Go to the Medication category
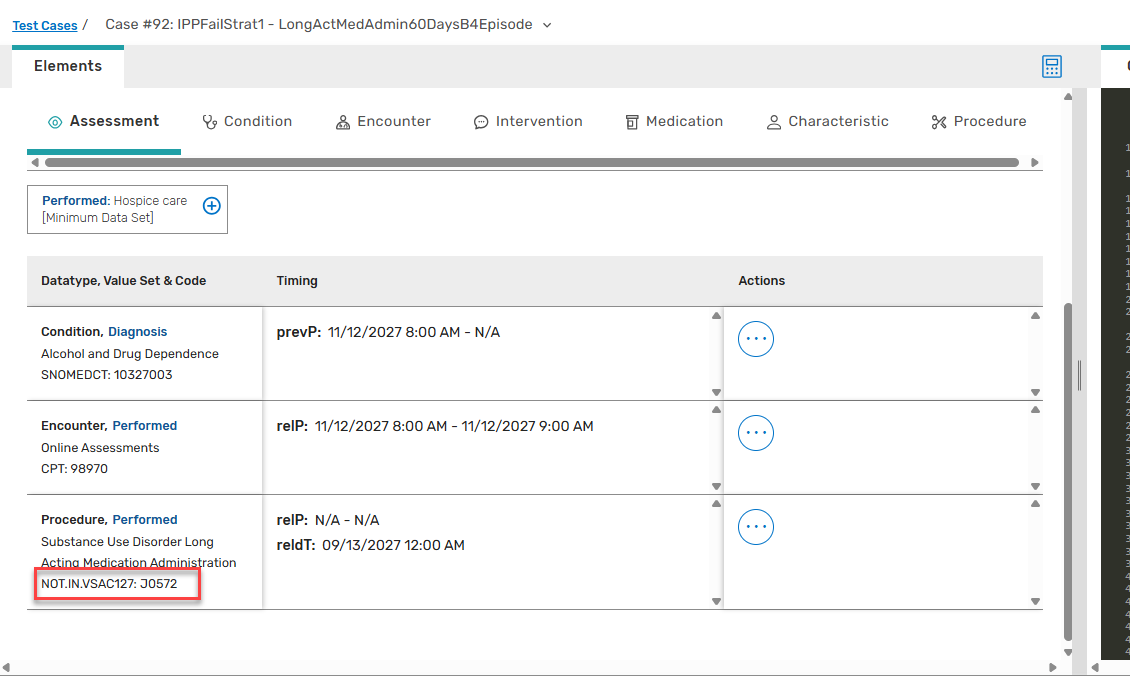Viewport: 1130px width, 682px height. (x=673, y=122)
